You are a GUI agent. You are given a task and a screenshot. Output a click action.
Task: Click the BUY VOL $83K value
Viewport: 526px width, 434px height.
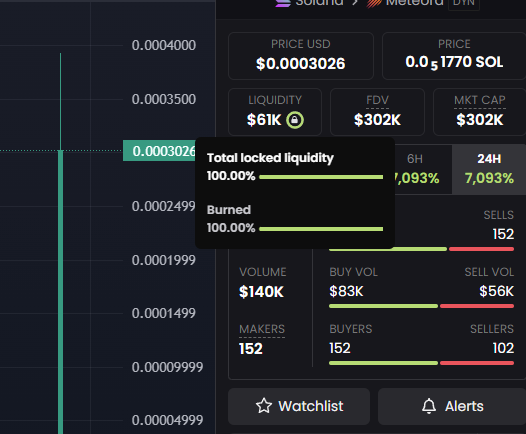click(346, 291)
